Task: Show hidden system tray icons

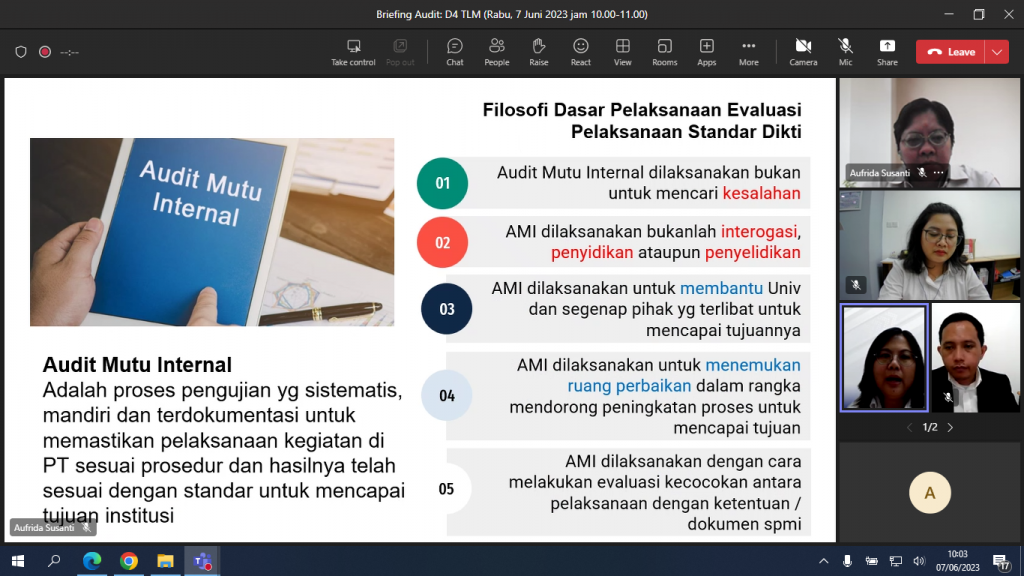Action: (824, 561)
